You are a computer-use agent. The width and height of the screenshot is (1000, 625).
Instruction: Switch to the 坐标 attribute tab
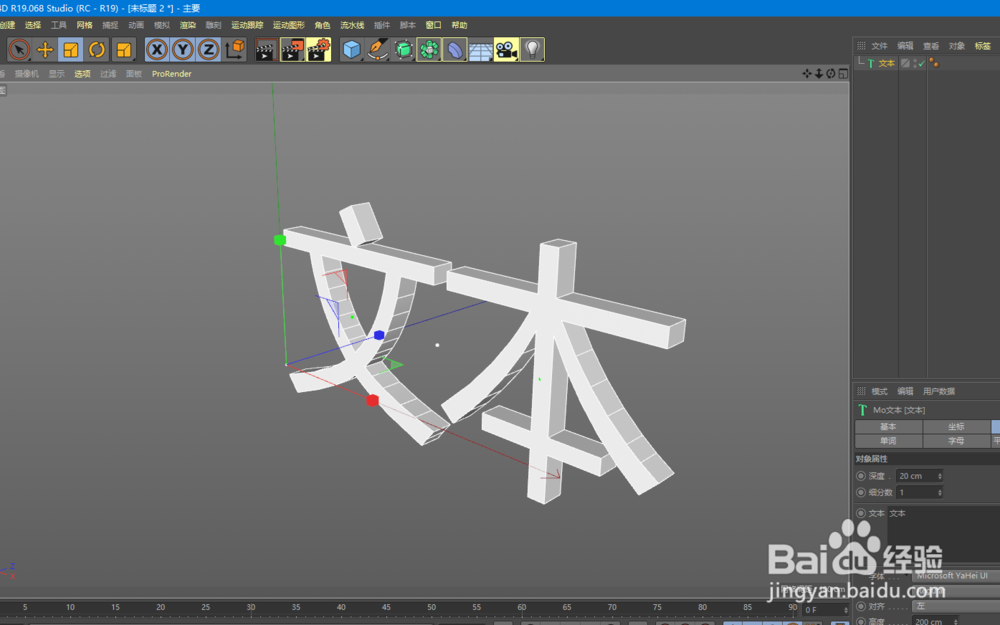(x=956, y=427)
